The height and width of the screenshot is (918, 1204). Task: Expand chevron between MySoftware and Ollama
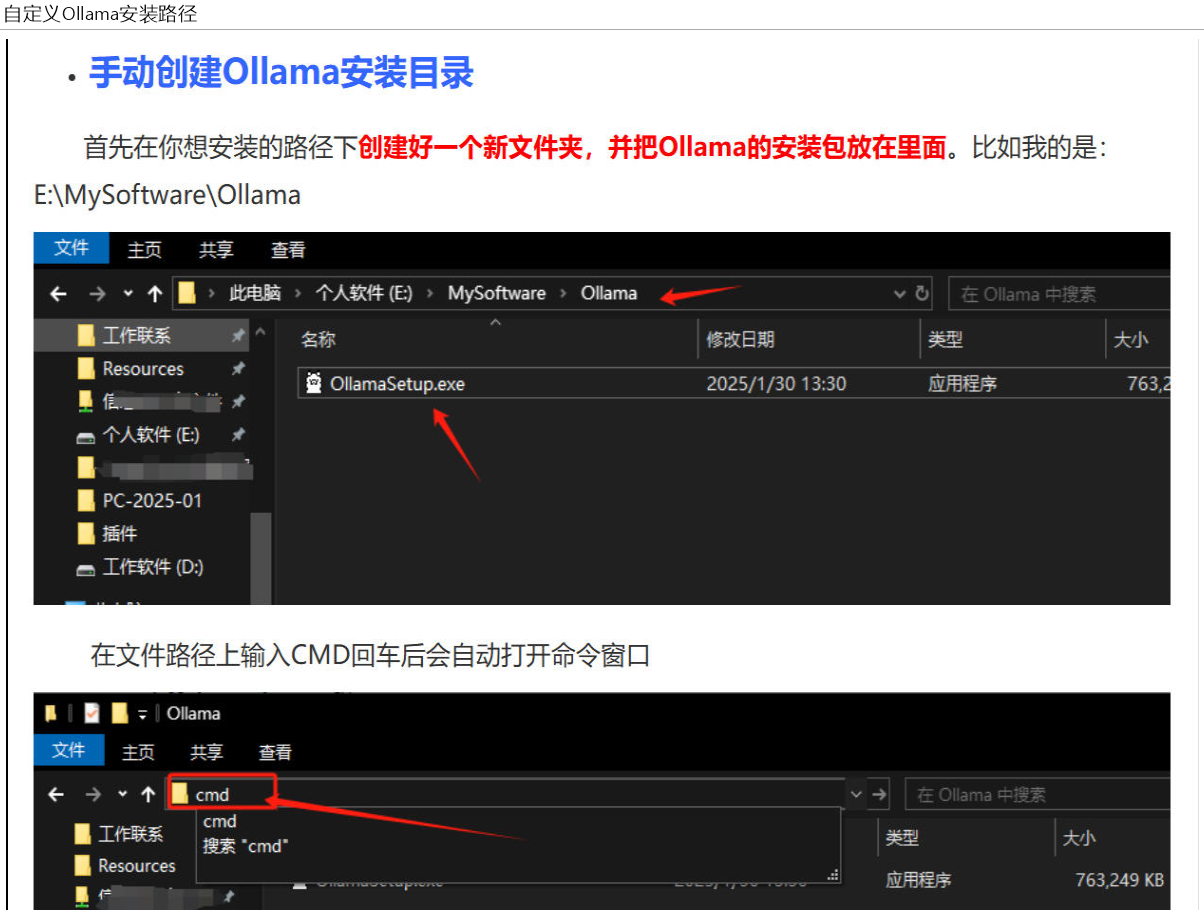pos(563,294)
